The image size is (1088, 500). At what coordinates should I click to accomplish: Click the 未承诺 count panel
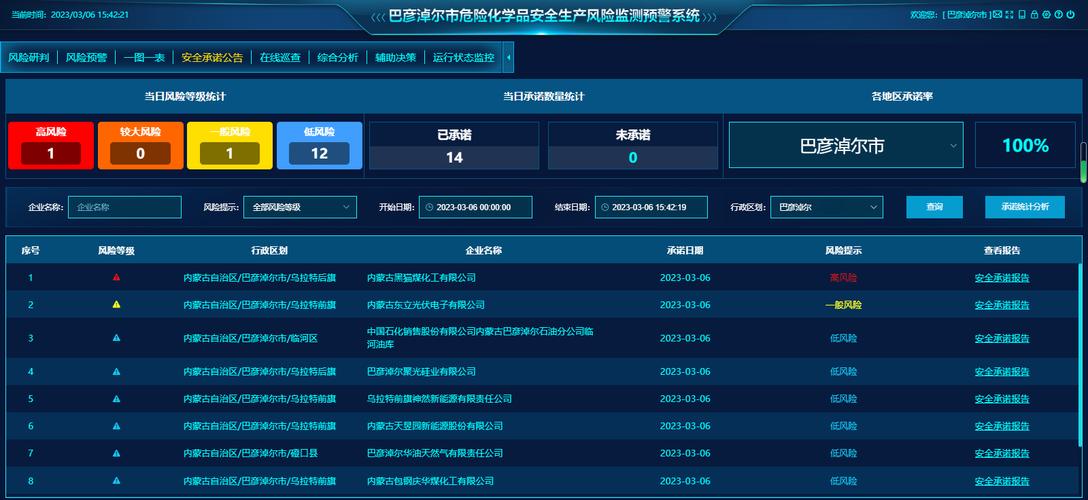coord(633,146)
